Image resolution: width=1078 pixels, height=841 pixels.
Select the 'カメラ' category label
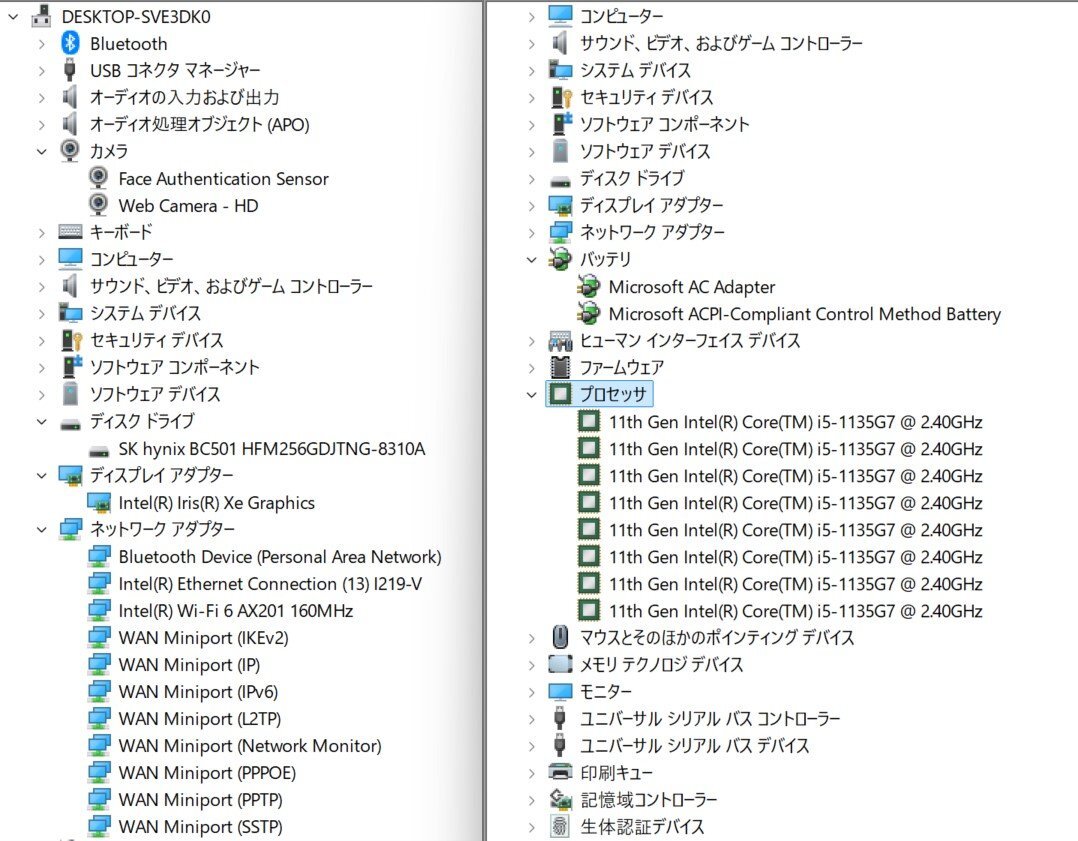click(x=109, y=151)
